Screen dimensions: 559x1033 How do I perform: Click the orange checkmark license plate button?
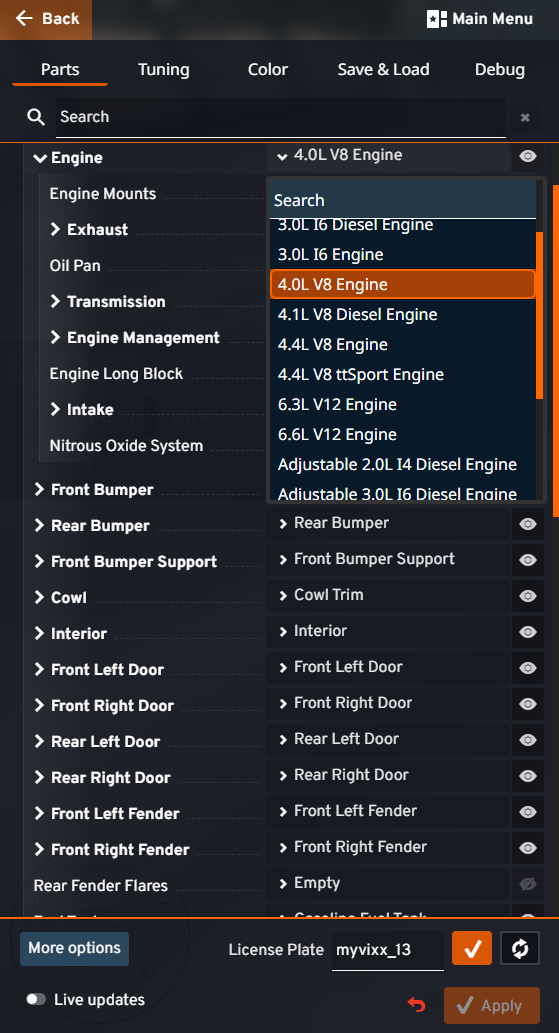coord(472,948)
